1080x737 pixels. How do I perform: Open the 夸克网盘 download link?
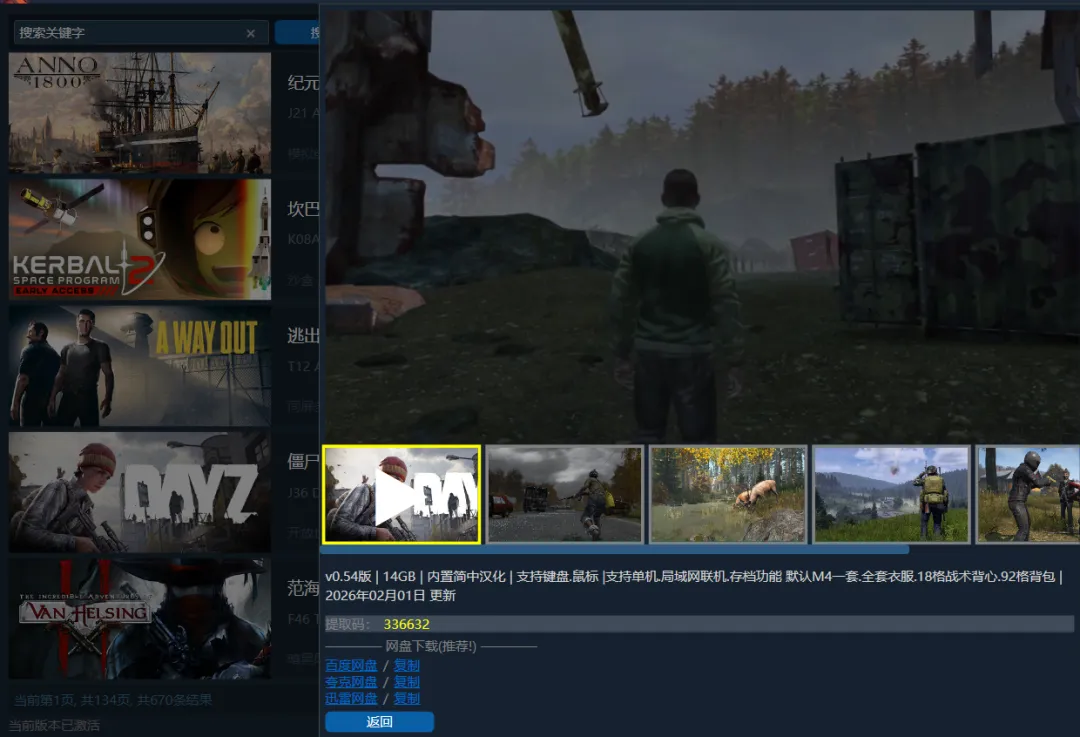(x=351, y=682)
